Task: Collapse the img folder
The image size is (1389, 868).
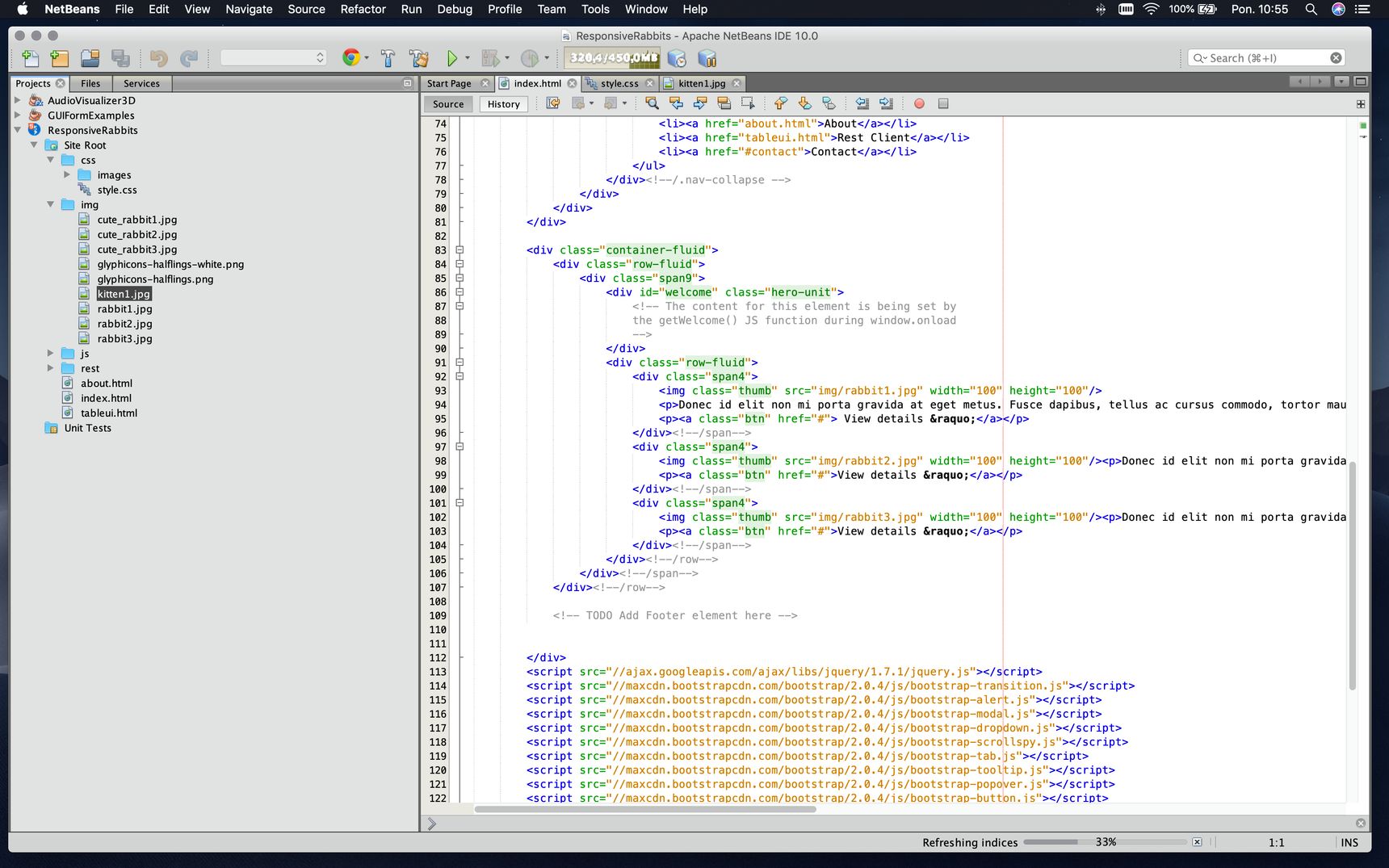Action: tap(50, 204)
